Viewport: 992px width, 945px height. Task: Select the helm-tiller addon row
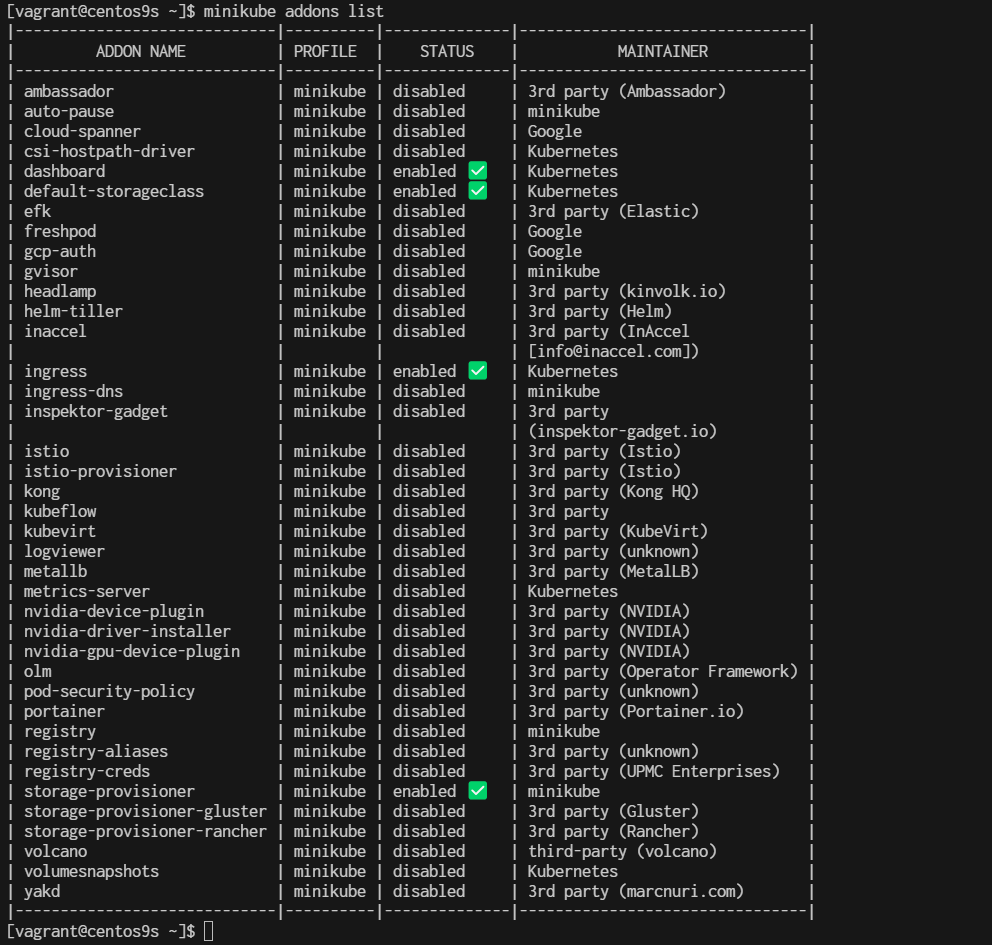[73, 310]
